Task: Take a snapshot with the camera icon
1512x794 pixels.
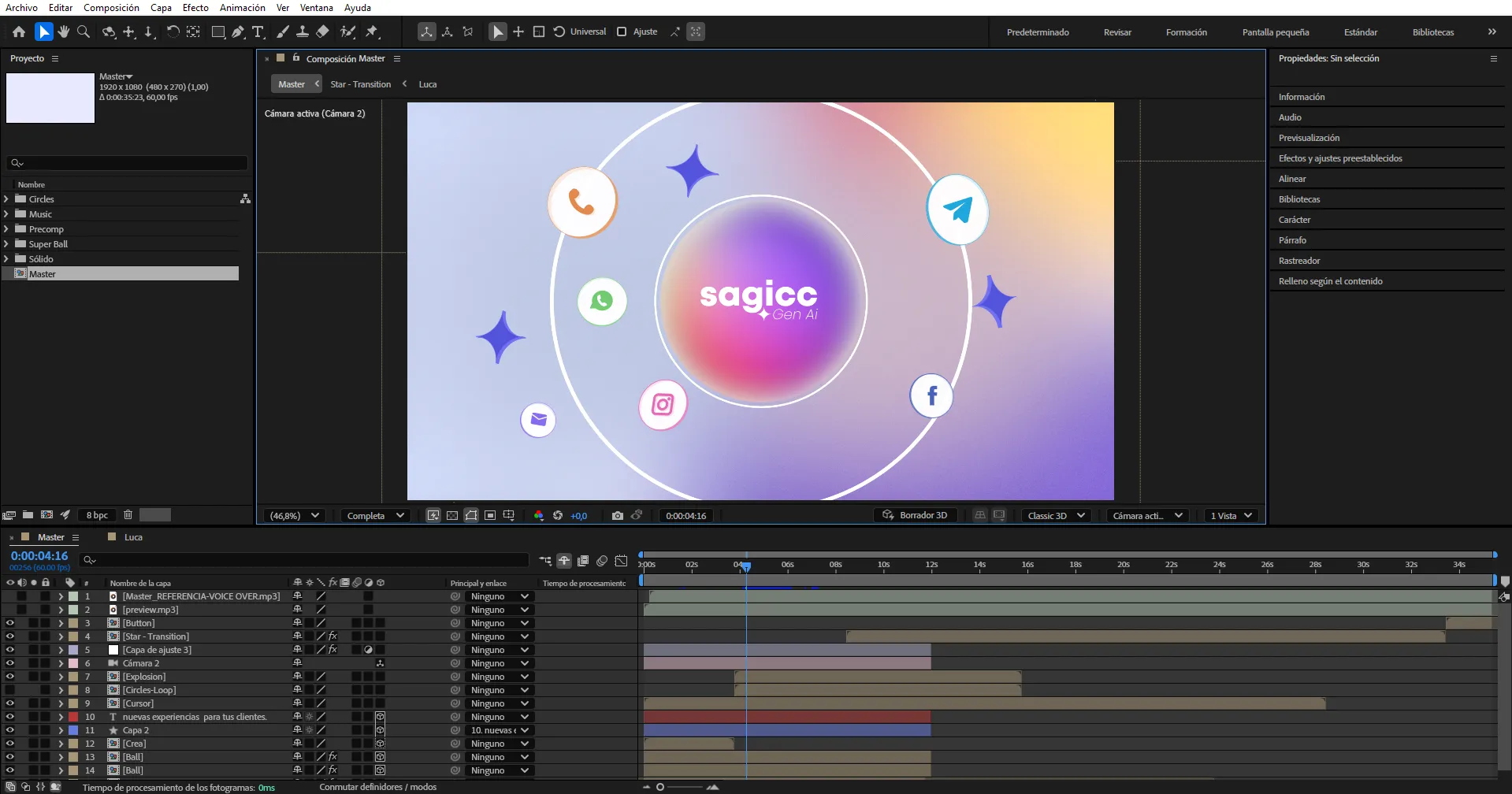Action: click(618, 515)
